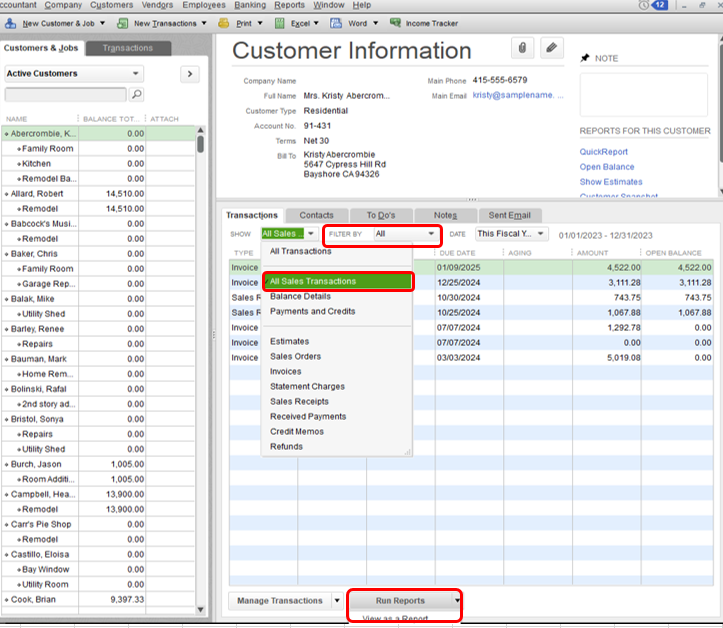Click the Run Reports button
Screen dimensions: 723x628
[x=400, y=601]
